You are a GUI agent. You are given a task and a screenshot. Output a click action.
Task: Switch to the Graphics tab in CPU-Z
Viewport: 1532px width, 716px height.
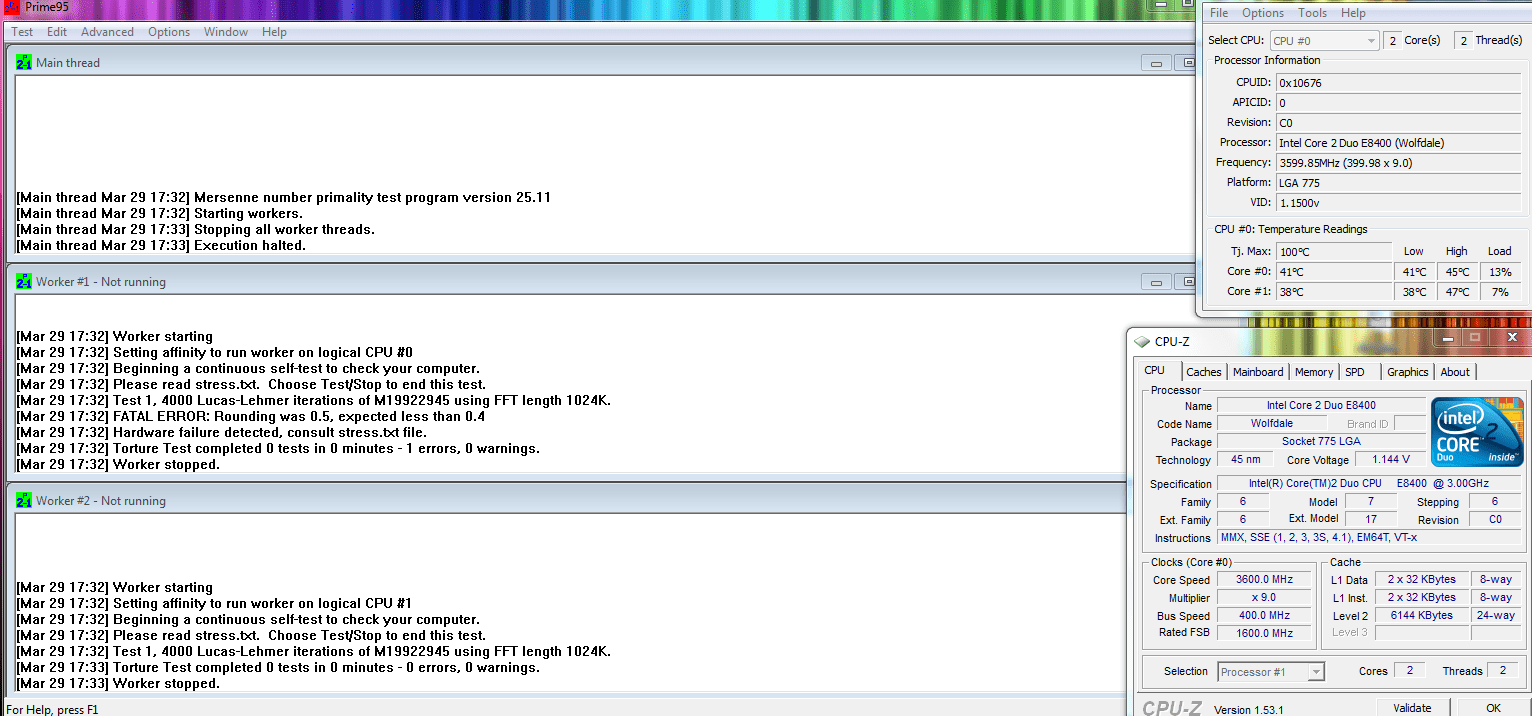pos(1408,372)
